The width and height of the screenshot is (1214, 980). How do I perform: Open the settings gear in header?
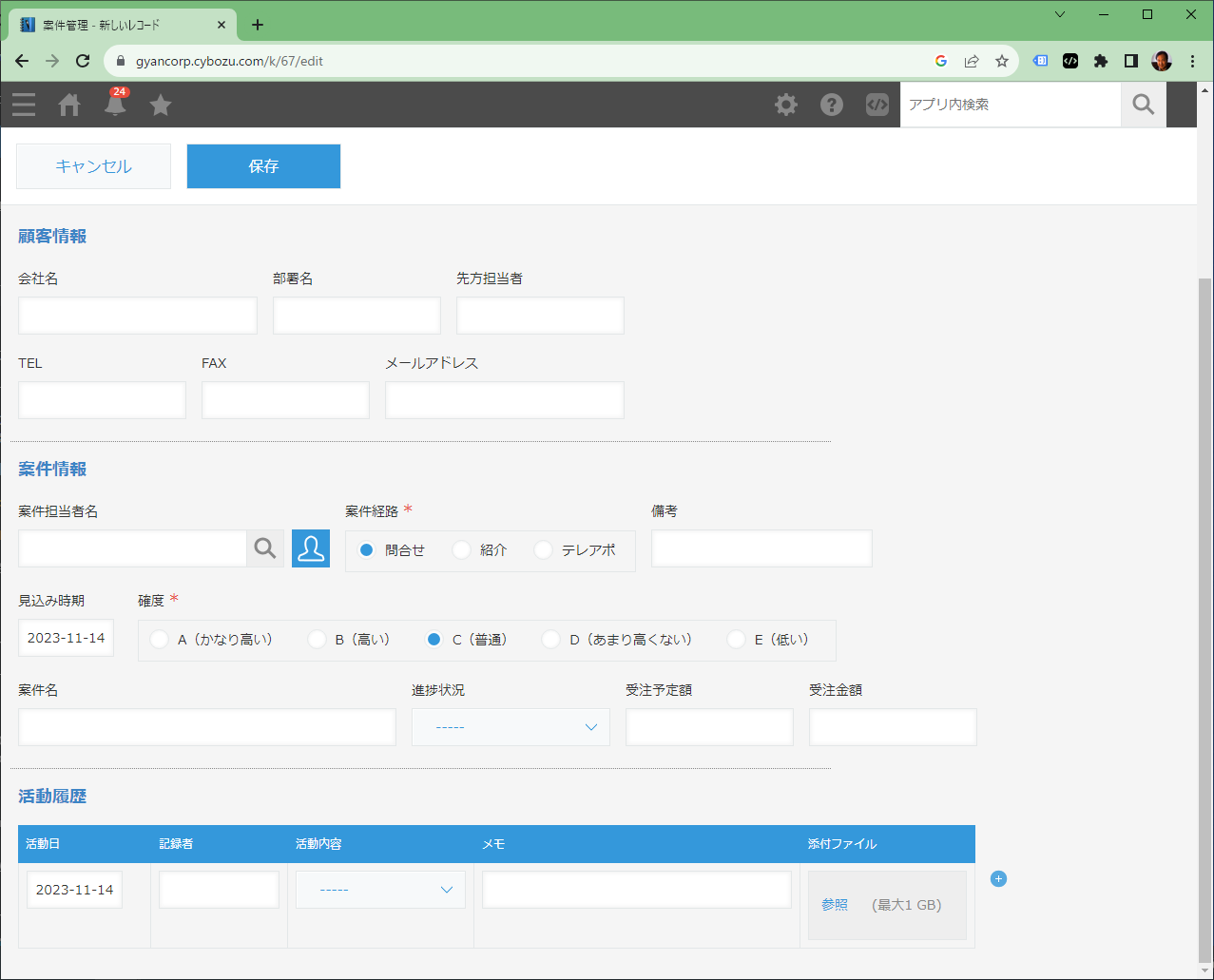(x=786, y=105)
